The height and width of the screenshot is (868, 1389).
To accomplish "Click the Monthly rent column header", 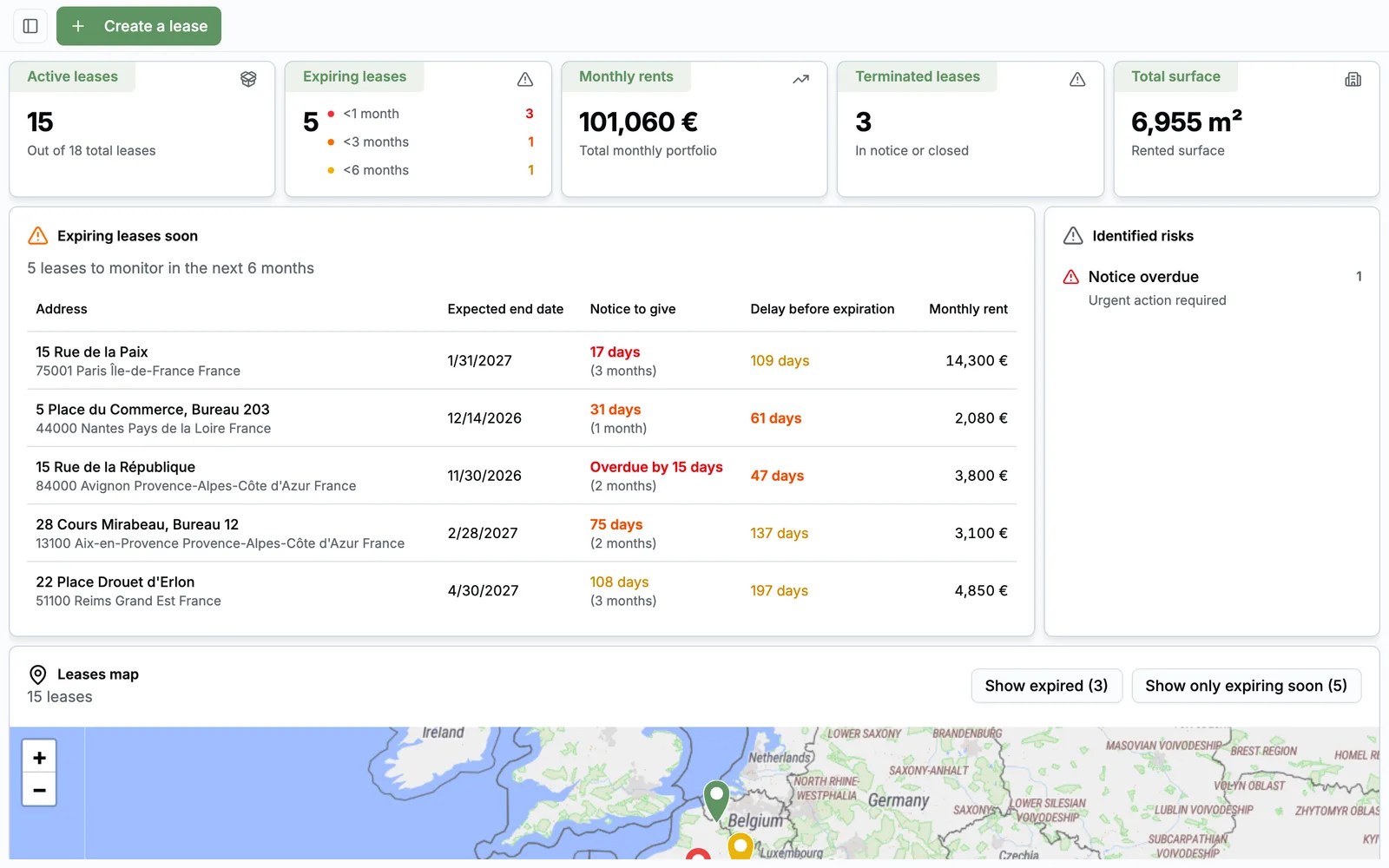I will pos(968,309).
